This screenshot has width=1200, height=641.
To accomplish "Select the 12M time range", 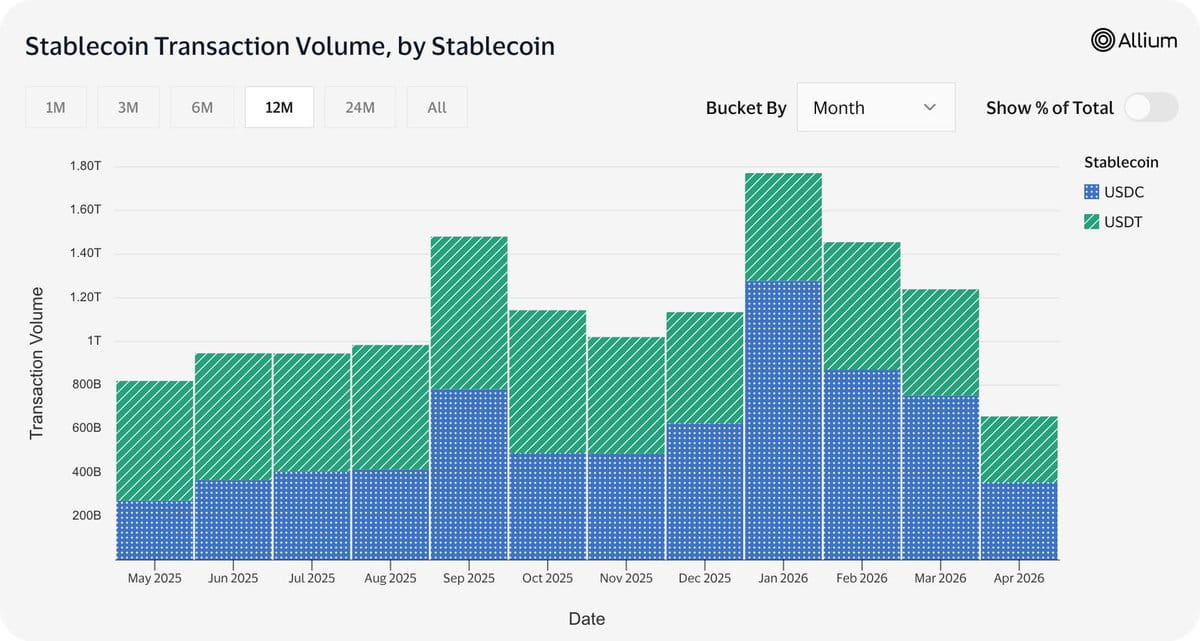I will (x=279, y=107).
